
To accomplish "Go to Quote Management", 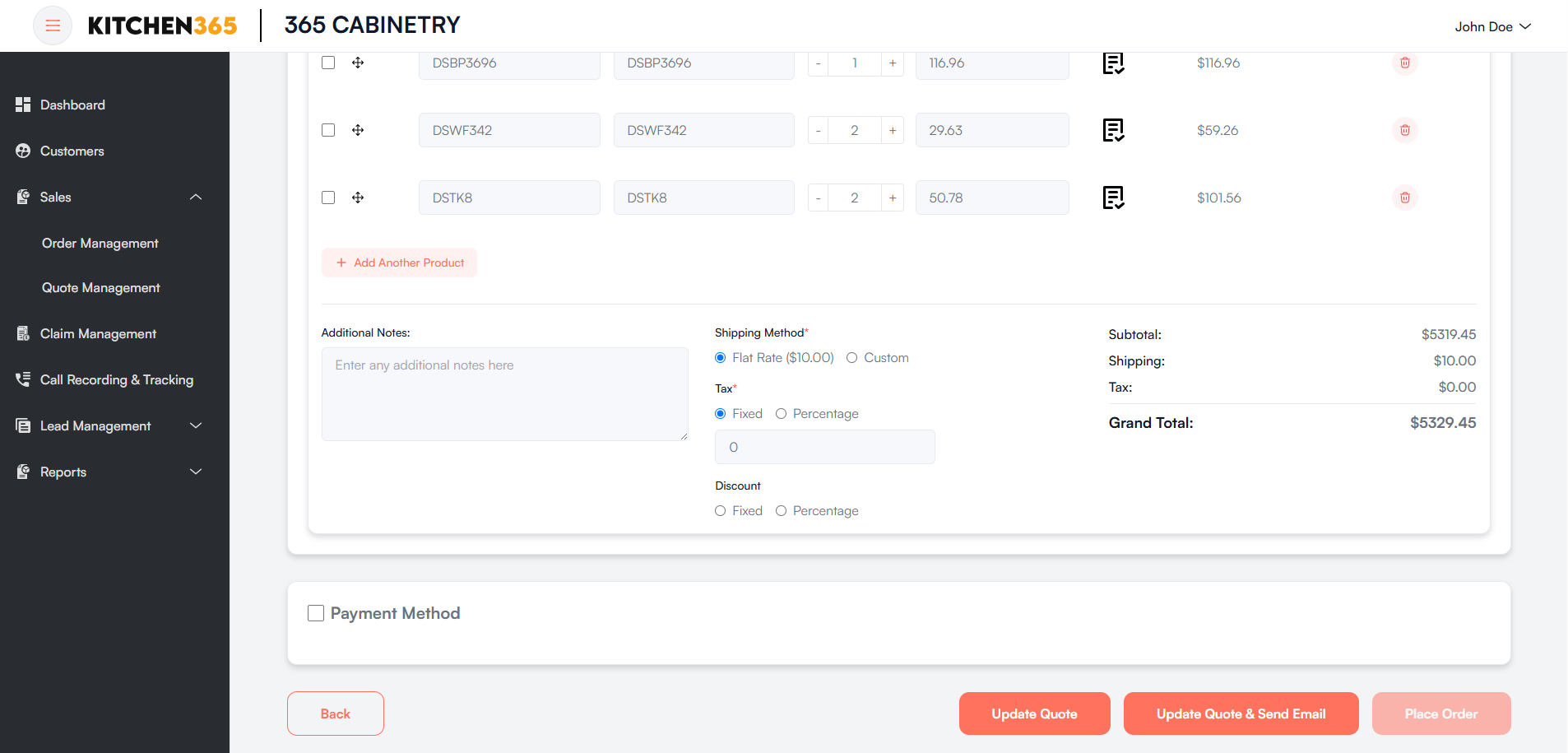I will click(101, 287).
